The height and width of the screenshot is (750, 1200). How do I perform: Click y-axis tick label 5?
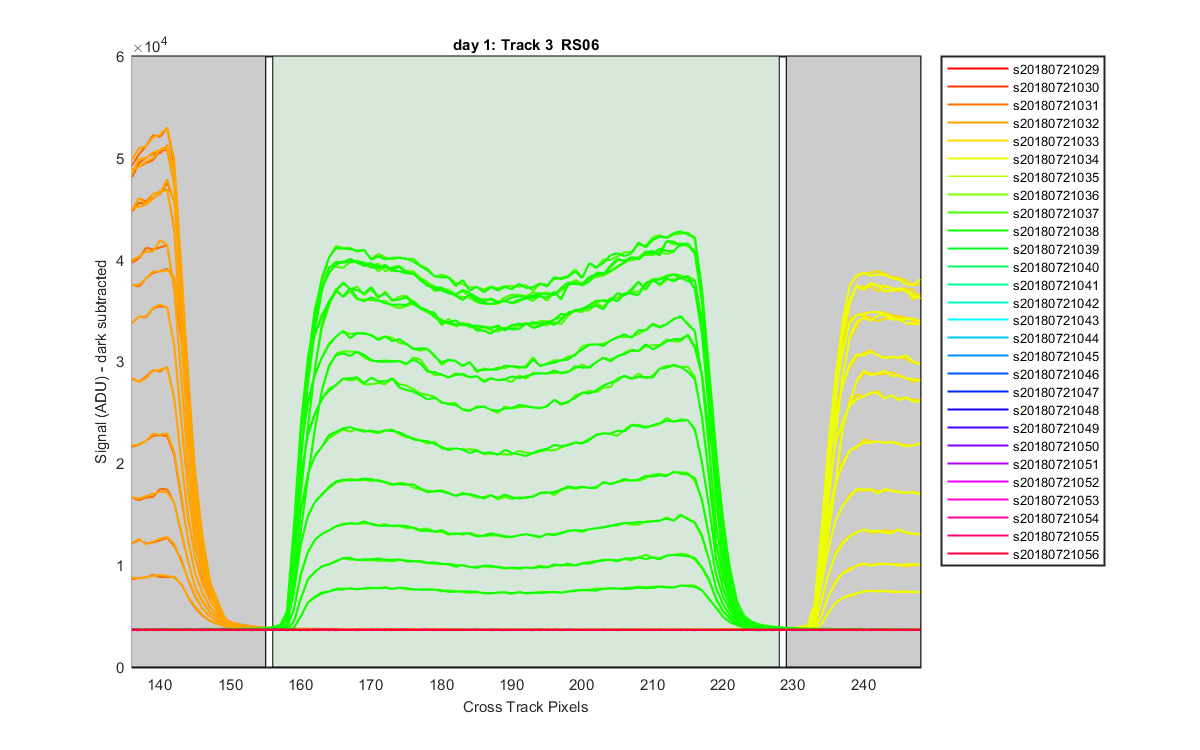[121, 159]
